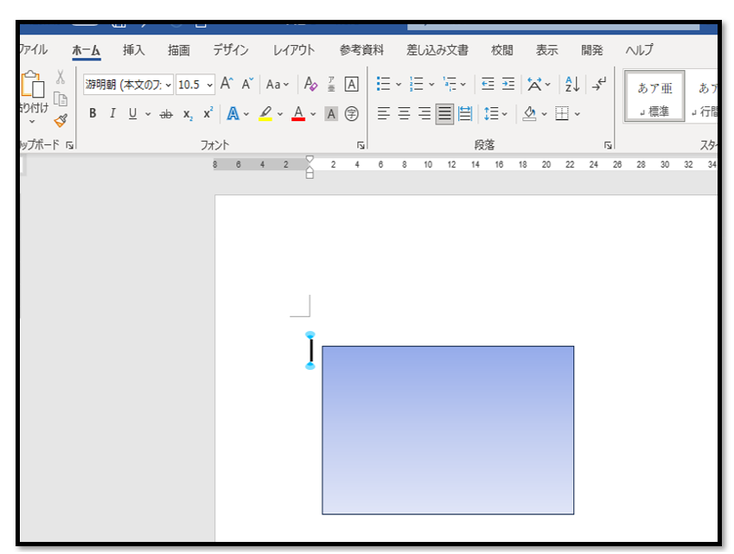The image size is (734, 554).
Task: Open the ファイル tab
Action: (x=33, y=50)
